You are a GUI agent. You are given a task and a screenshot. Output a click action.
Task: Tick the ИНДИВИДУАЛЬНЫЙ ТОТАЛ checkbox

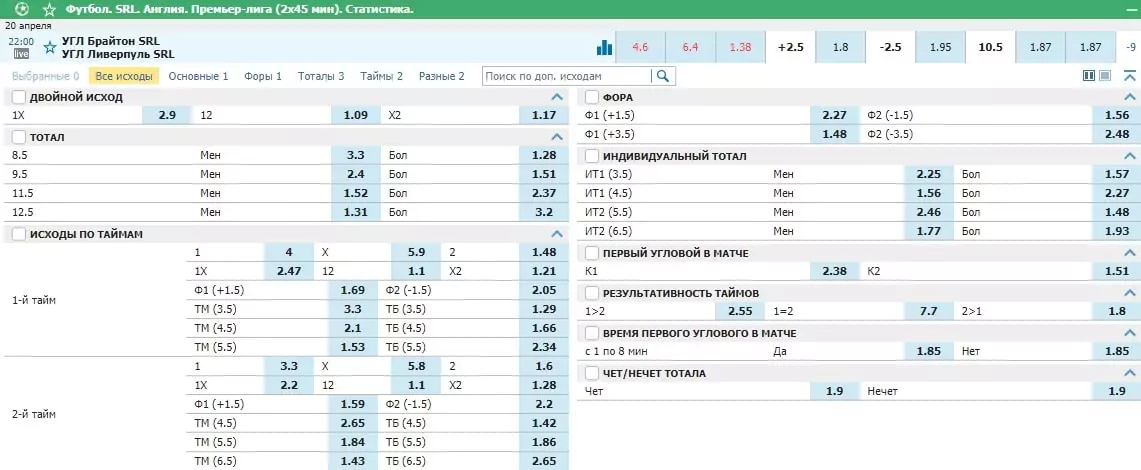[592, 156]
